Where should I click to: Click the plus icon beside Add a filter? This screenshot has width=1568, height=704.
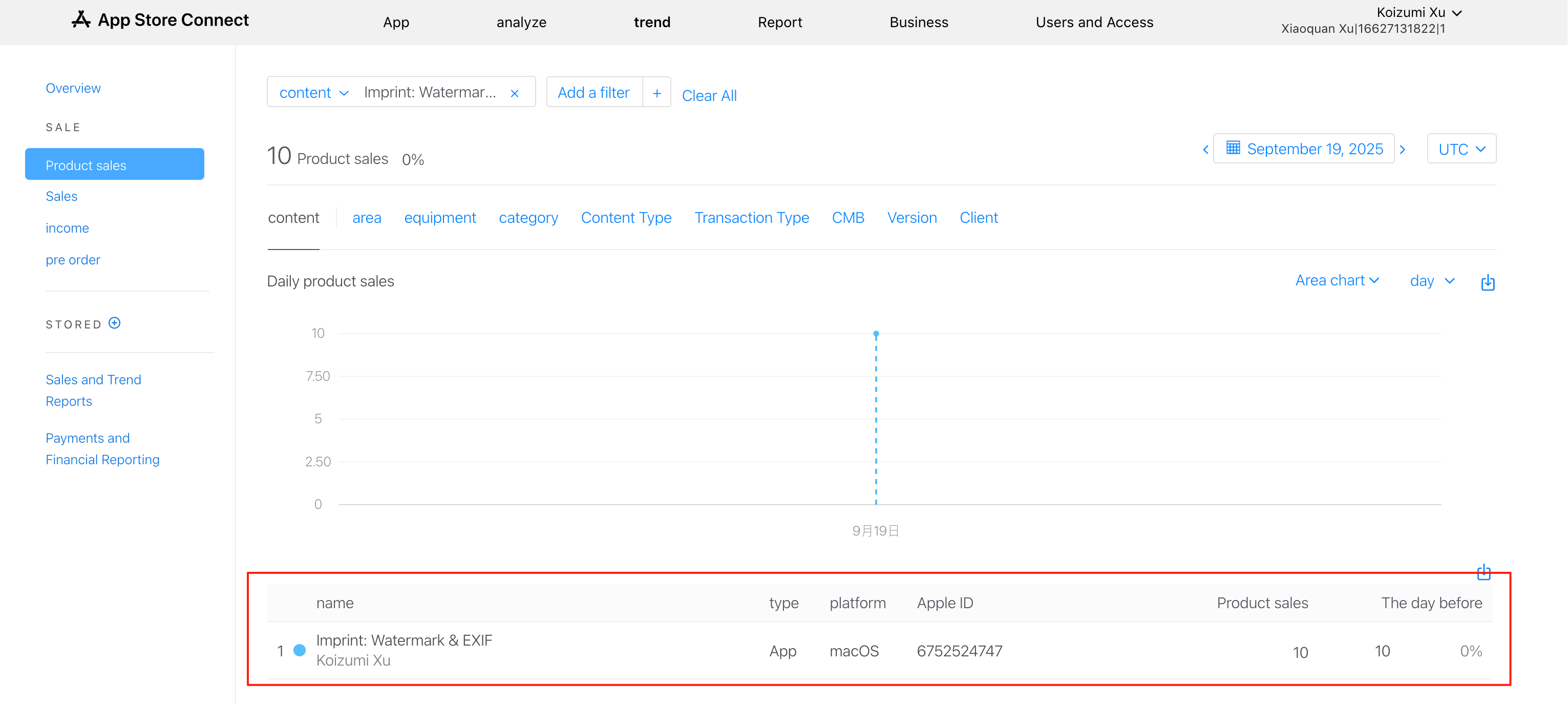click(x=656, y=93)
